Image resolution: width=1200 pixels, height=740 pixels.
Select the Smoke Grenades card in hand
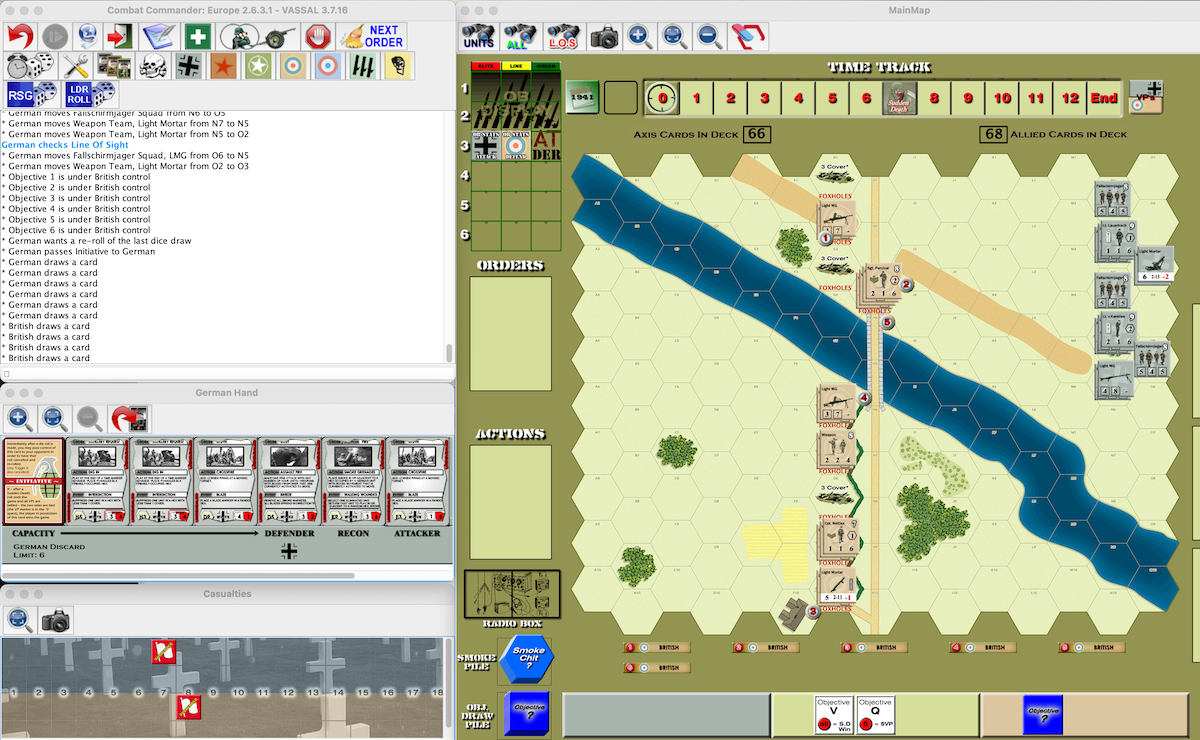(353, 481)
